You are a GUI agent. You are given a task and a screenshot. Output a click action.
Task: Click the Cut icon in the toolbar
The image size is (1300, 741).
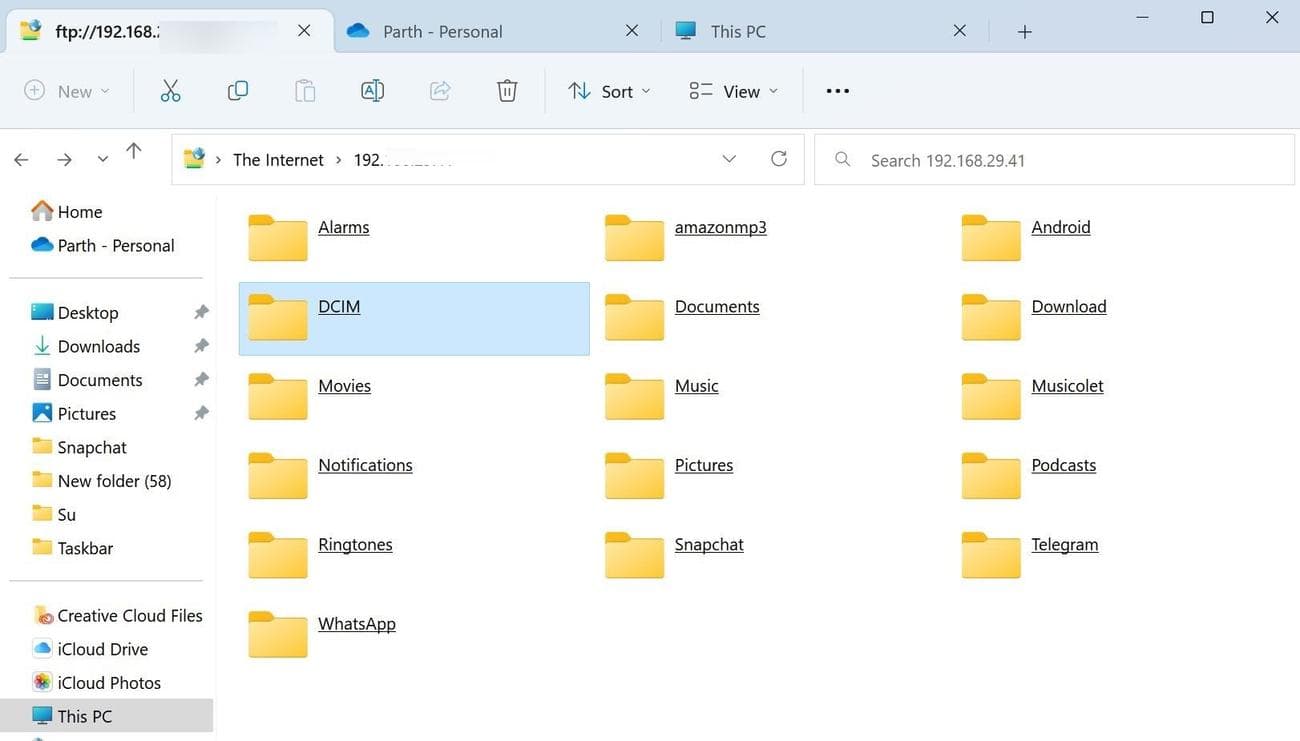(x=170, y=90)
